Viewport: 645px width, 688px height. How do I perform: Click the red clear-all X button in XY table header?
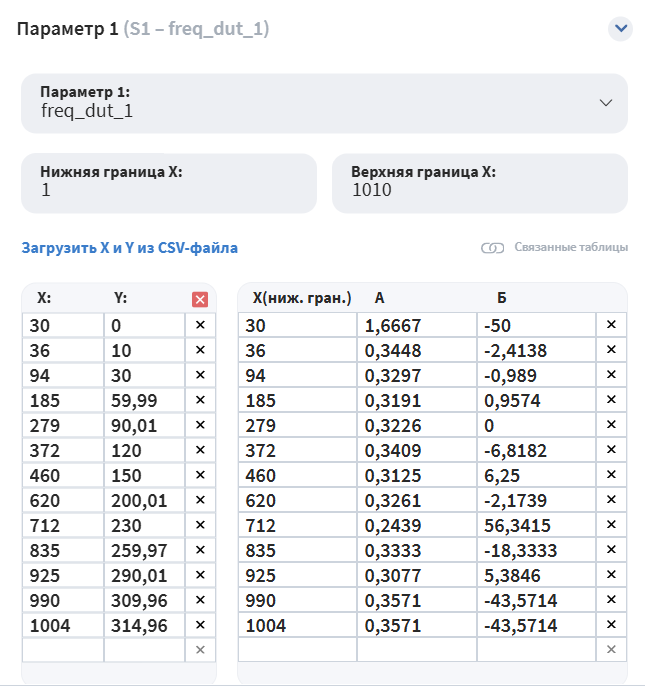pyautogui.click(x=200, y=298)
